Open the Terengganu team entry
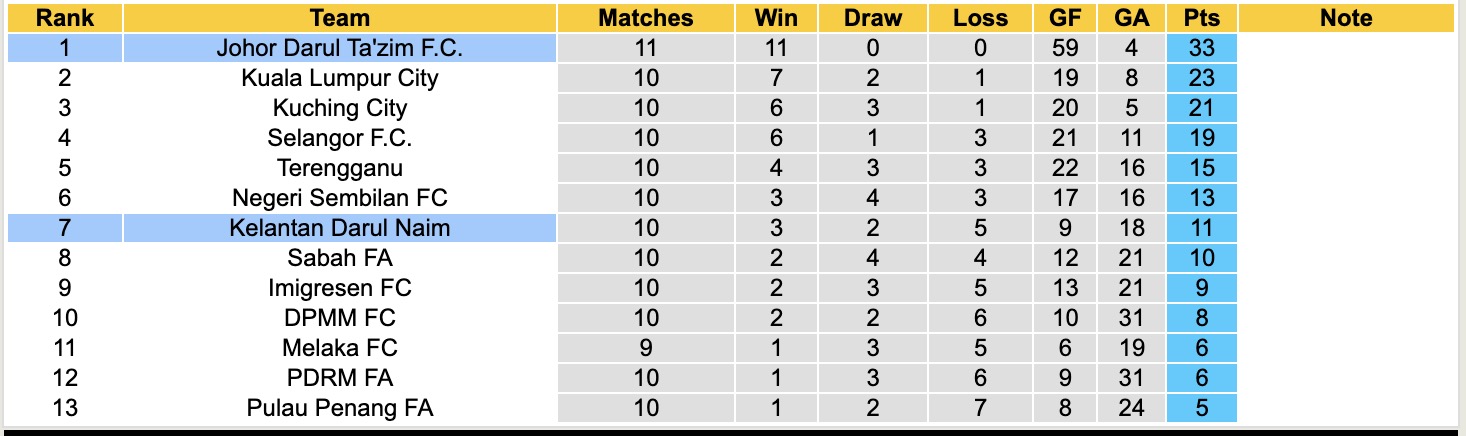The height and width of the screenshot is (436, 1466). [x=340, y=168]
